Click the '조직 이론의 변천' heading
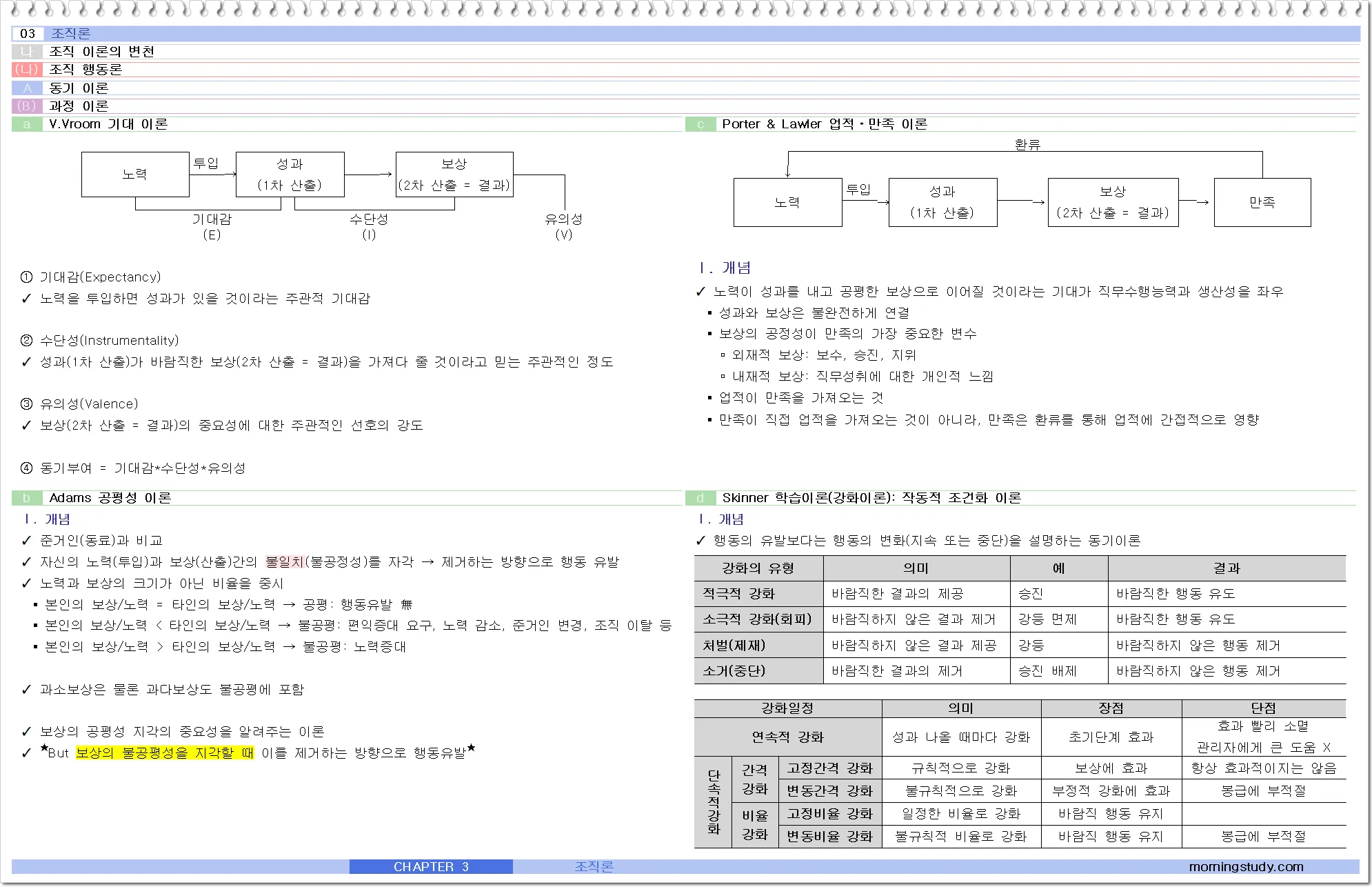This screenshot has width=1372, height=887. pyautogui.click(x=102, y=52)
